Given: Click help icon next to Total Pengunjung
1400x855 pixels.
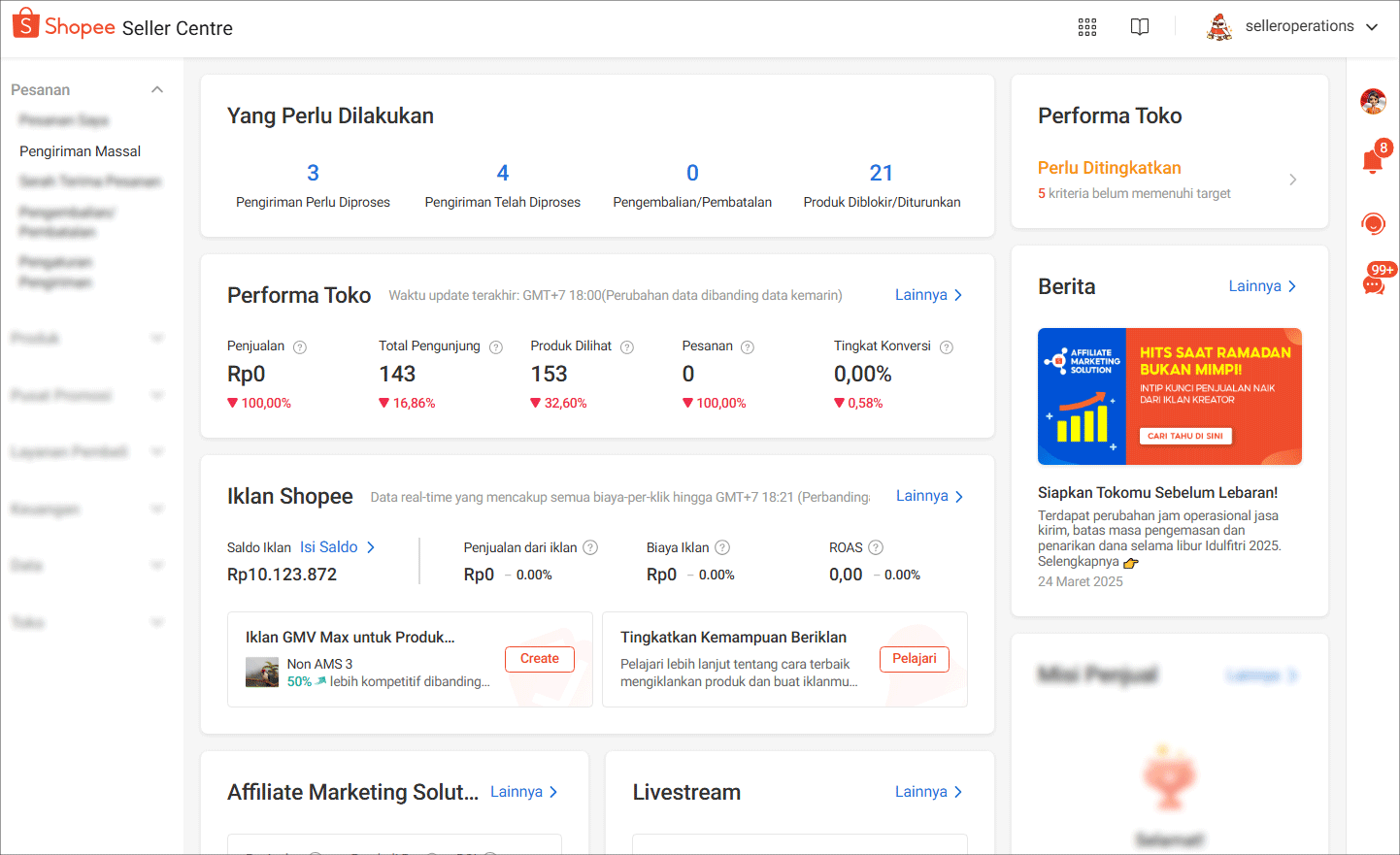Looking at the screenshot, I should point(496,347).
